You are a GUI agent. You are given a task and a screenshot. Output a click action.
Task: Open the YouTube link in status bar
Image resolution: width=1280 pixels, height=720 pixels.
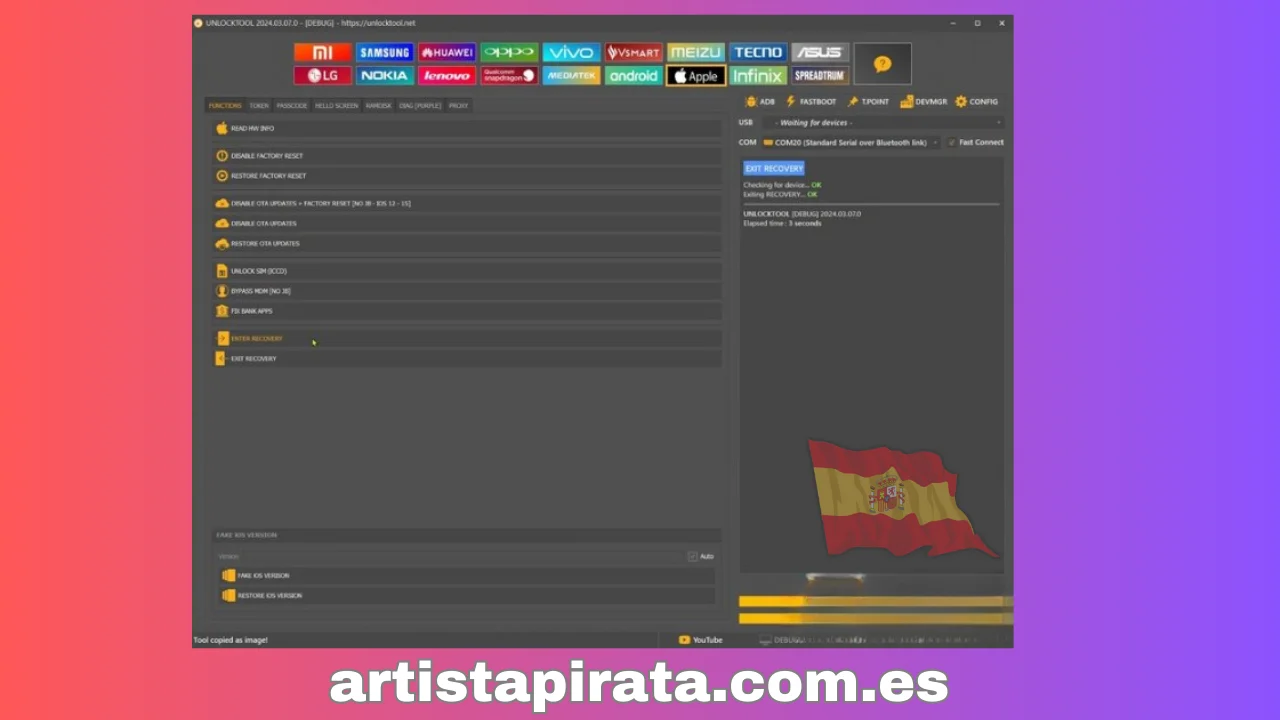click(700, 640)
